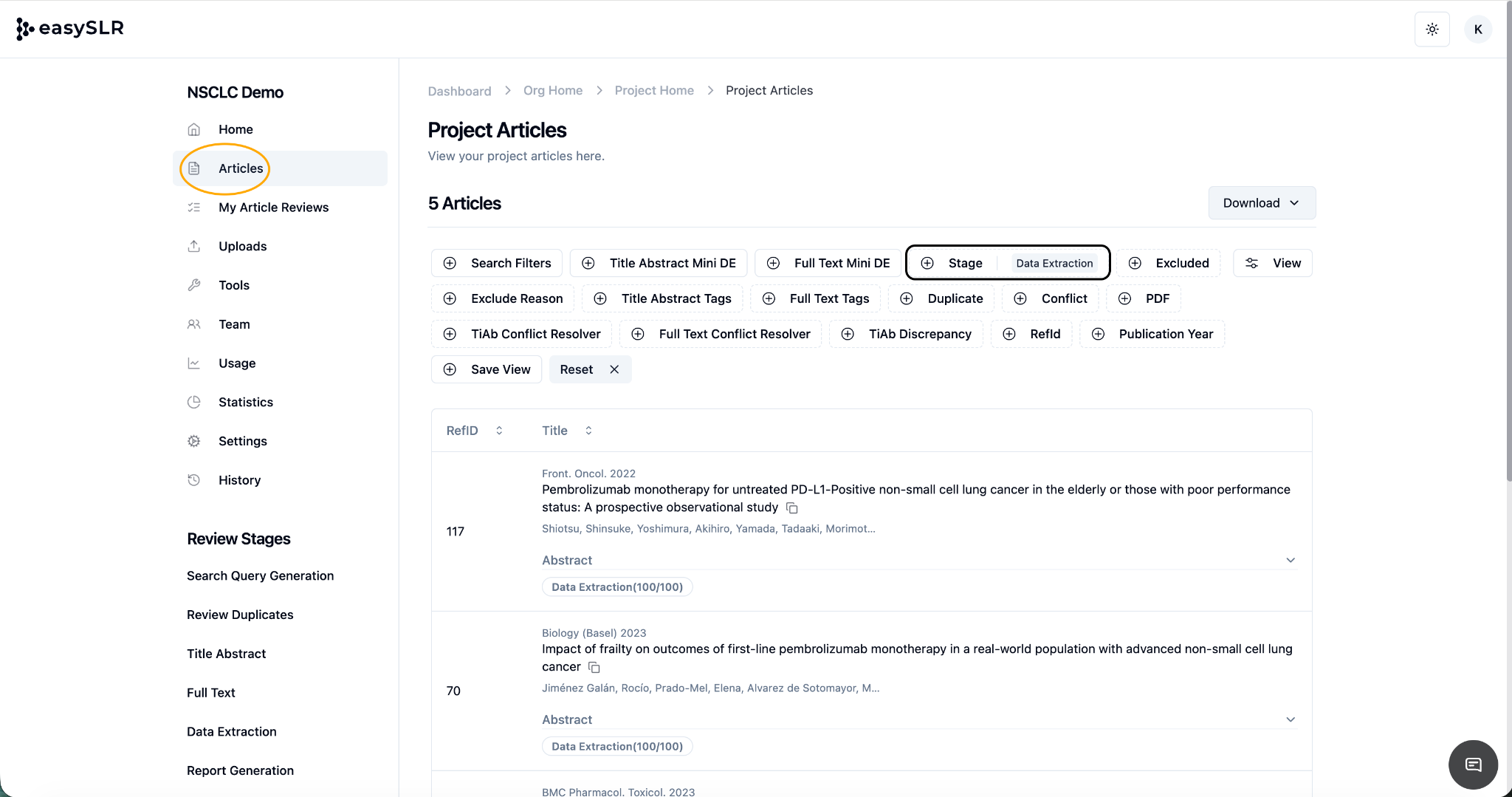Screen dimensions: 1512x797
Task: Open project Statistics in the sidebar
Action: pyautogui.click(x=245, y=402)
